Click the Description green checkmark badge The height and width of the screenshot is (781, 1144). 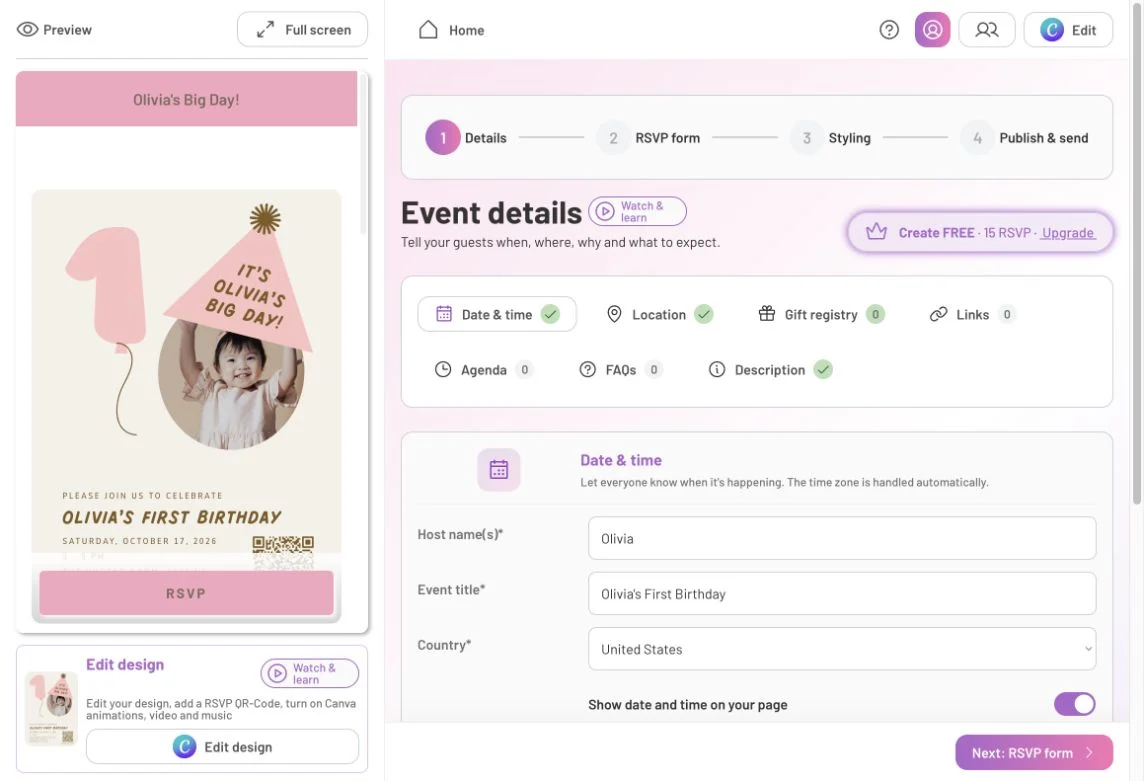(823, 369)
